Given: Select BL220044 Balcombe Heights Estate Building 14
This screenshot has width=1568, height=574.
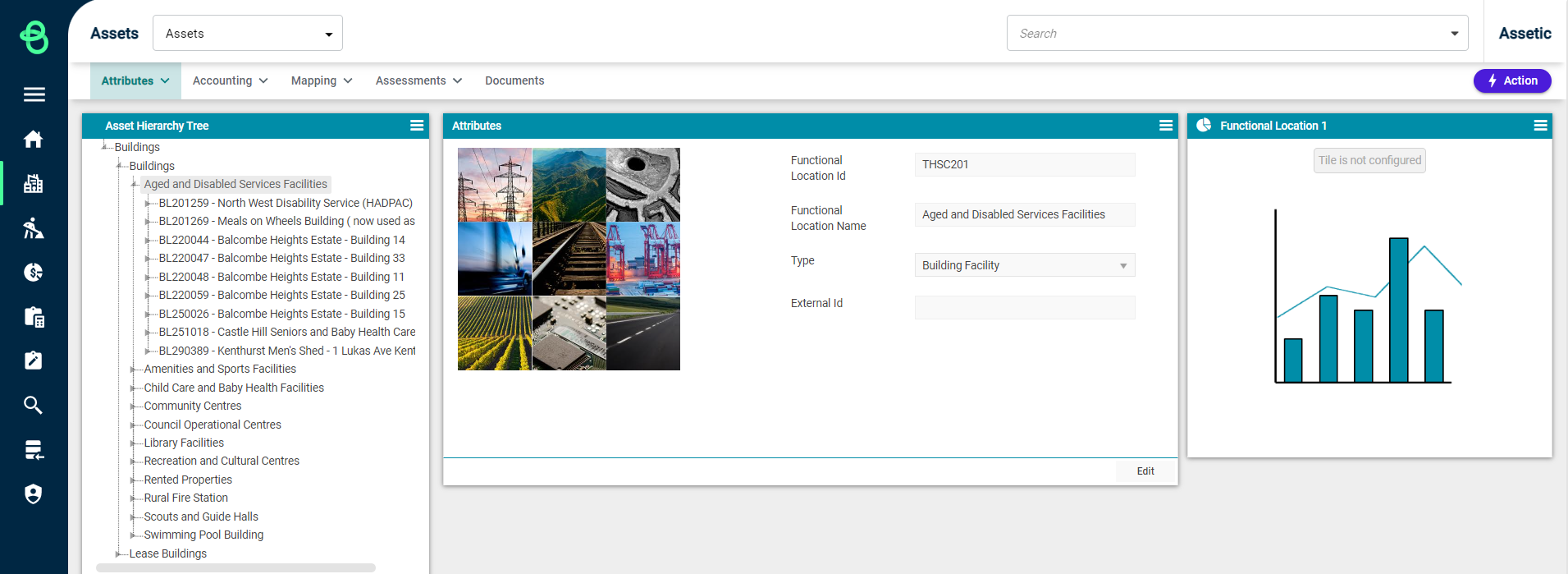Looking at the screenshot, I should click(x=281, y=240).
